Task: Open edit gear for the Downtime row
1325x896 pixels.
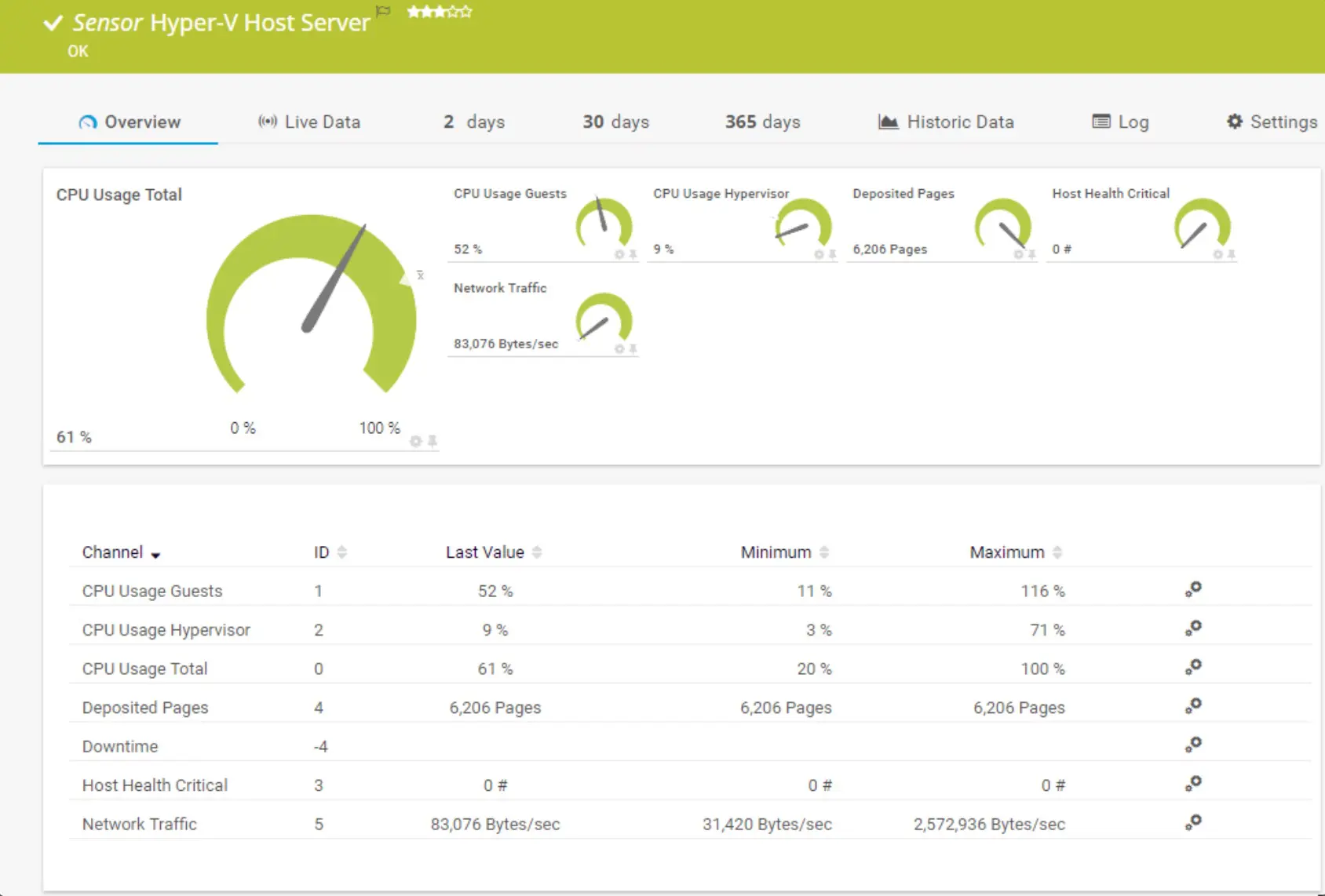Action: pyautogui.click(x=1194, y=744)
